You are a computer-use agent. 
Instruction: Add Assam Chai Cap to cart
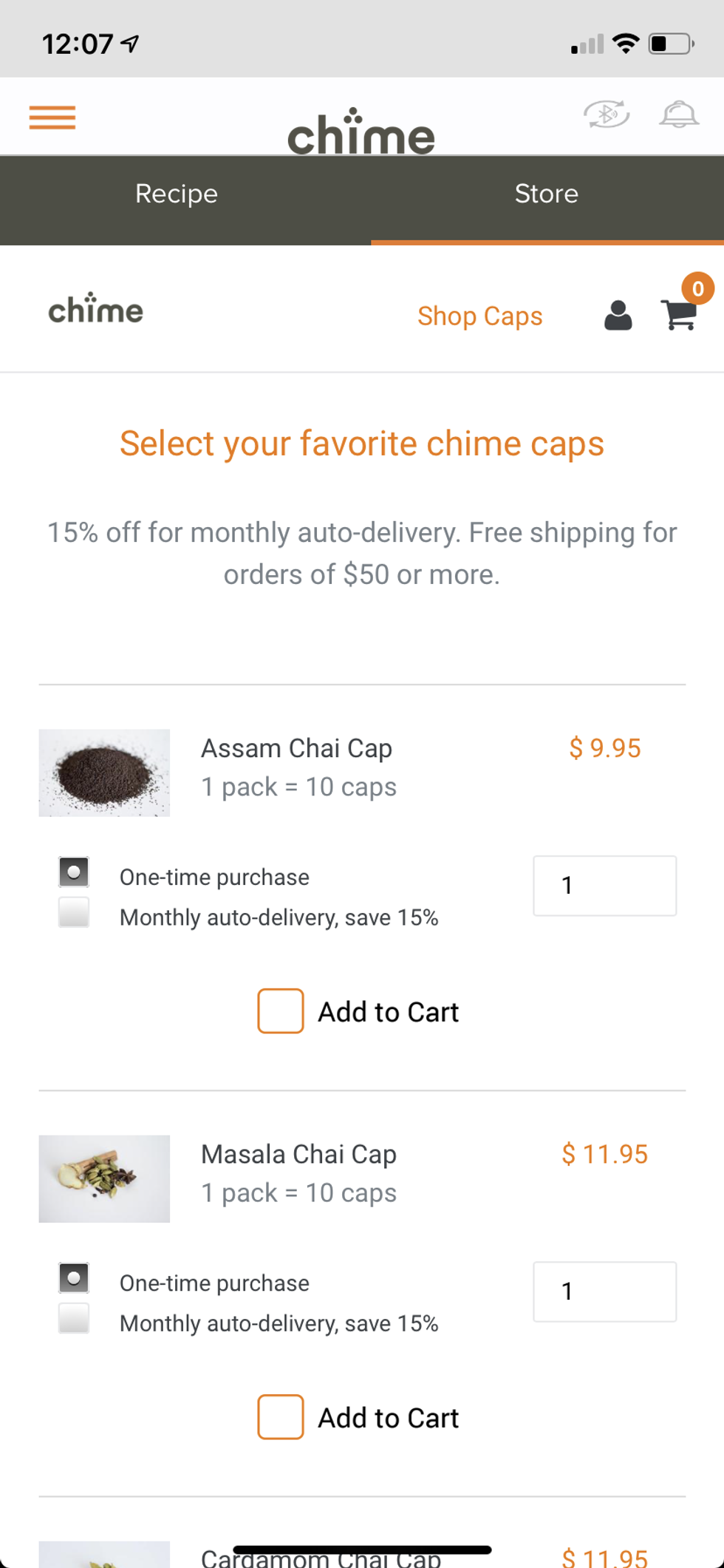tap(359, 1011)
